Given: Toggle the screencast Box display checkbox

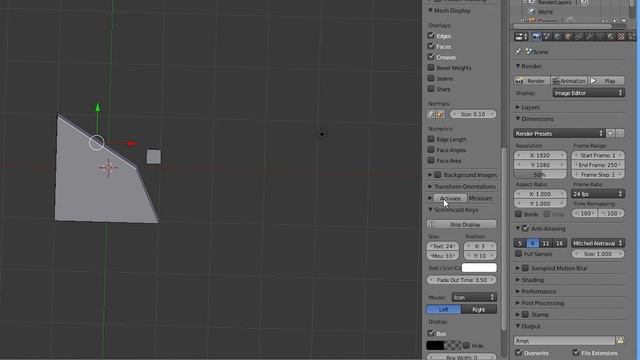Looking at the screenshot, I should coord(431,333).
